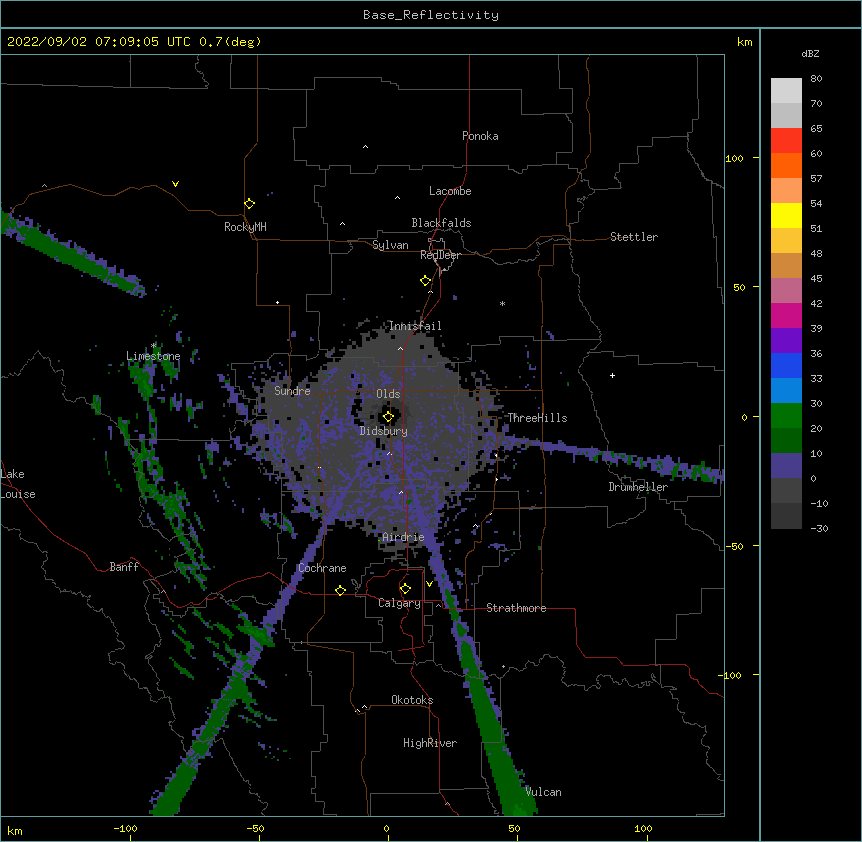Click the Okotoks city label

[x=412, y=700]
